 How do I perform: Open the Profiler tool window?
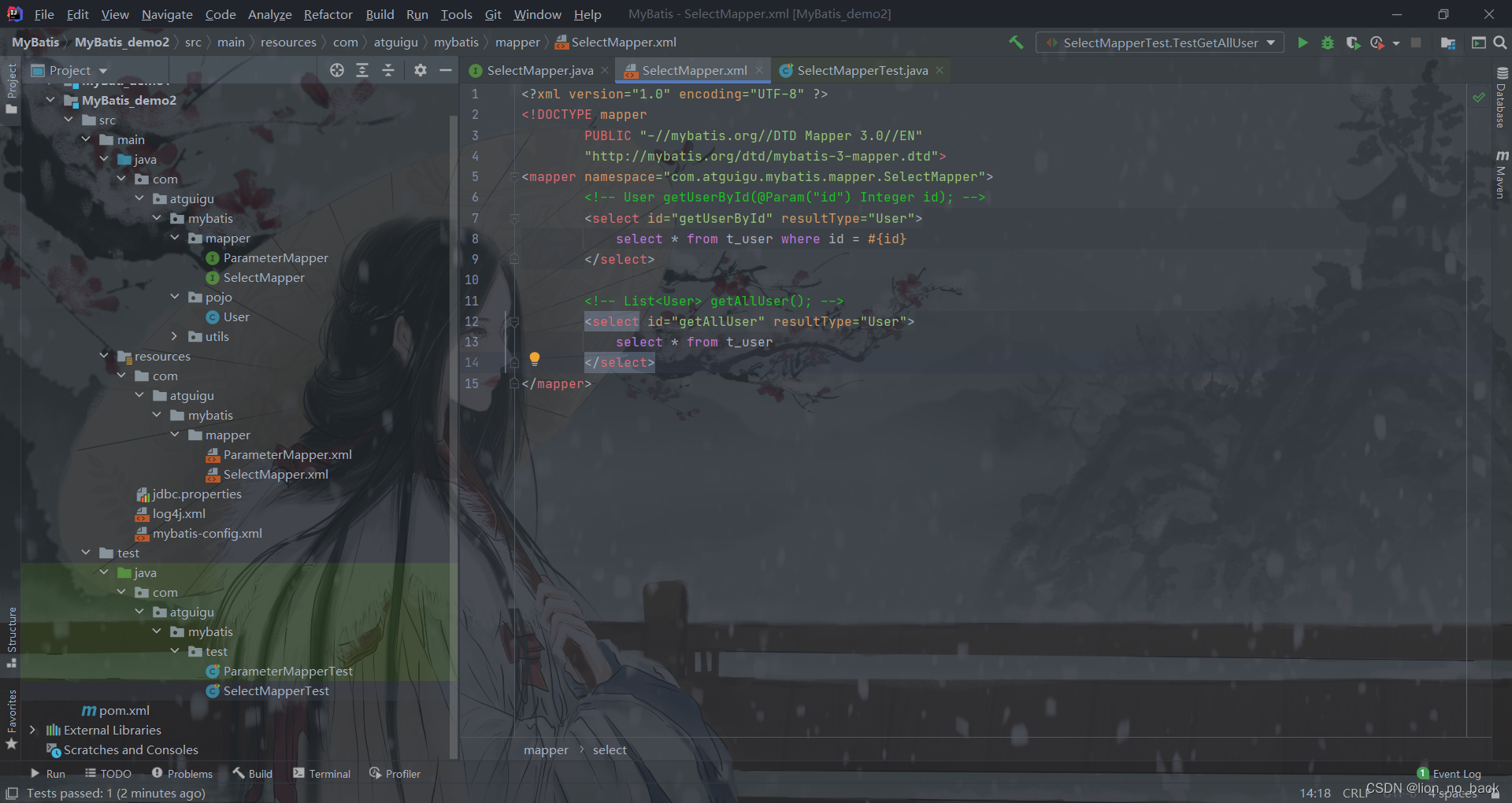click(395, 774)
